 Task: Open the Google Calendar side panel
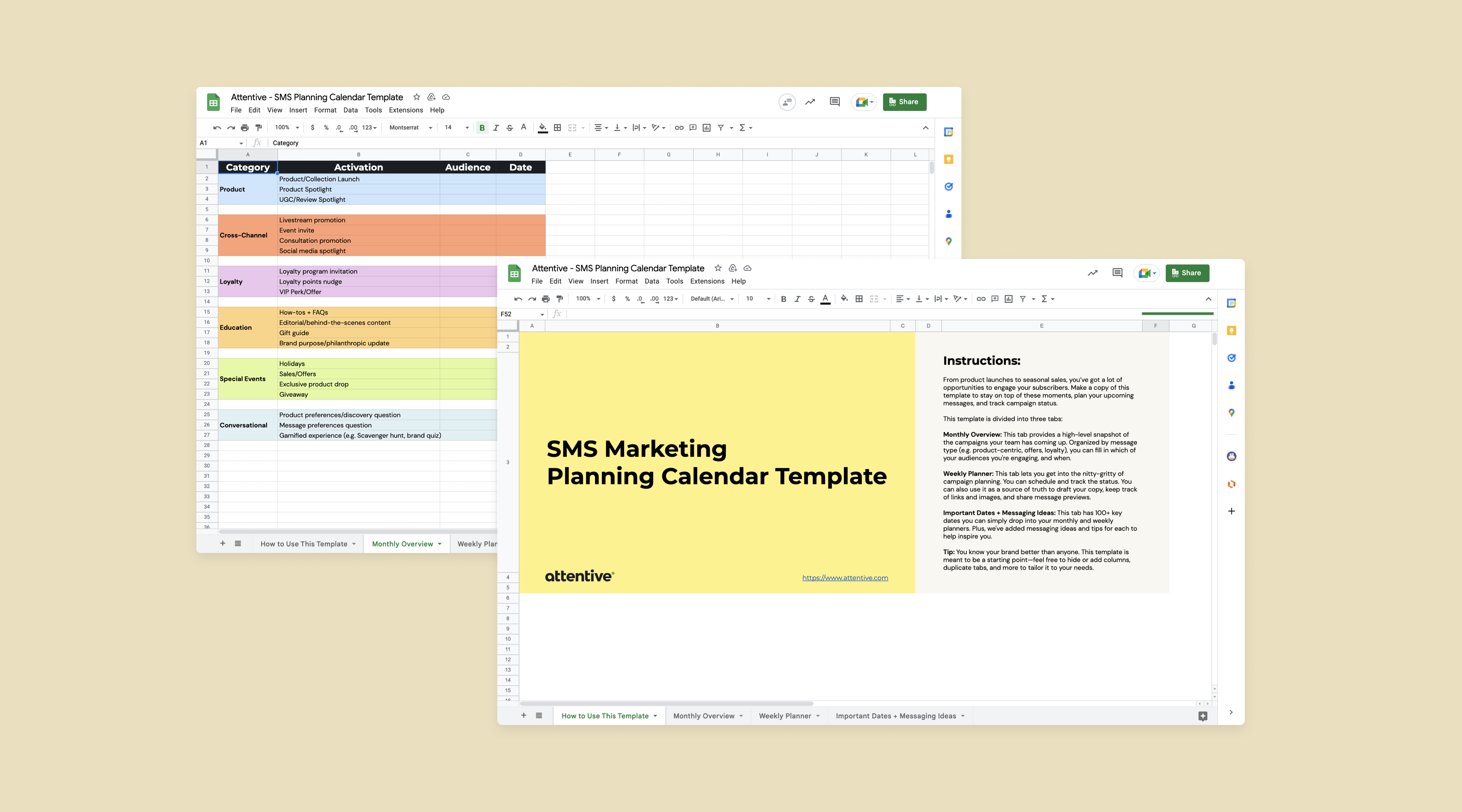1232,302
